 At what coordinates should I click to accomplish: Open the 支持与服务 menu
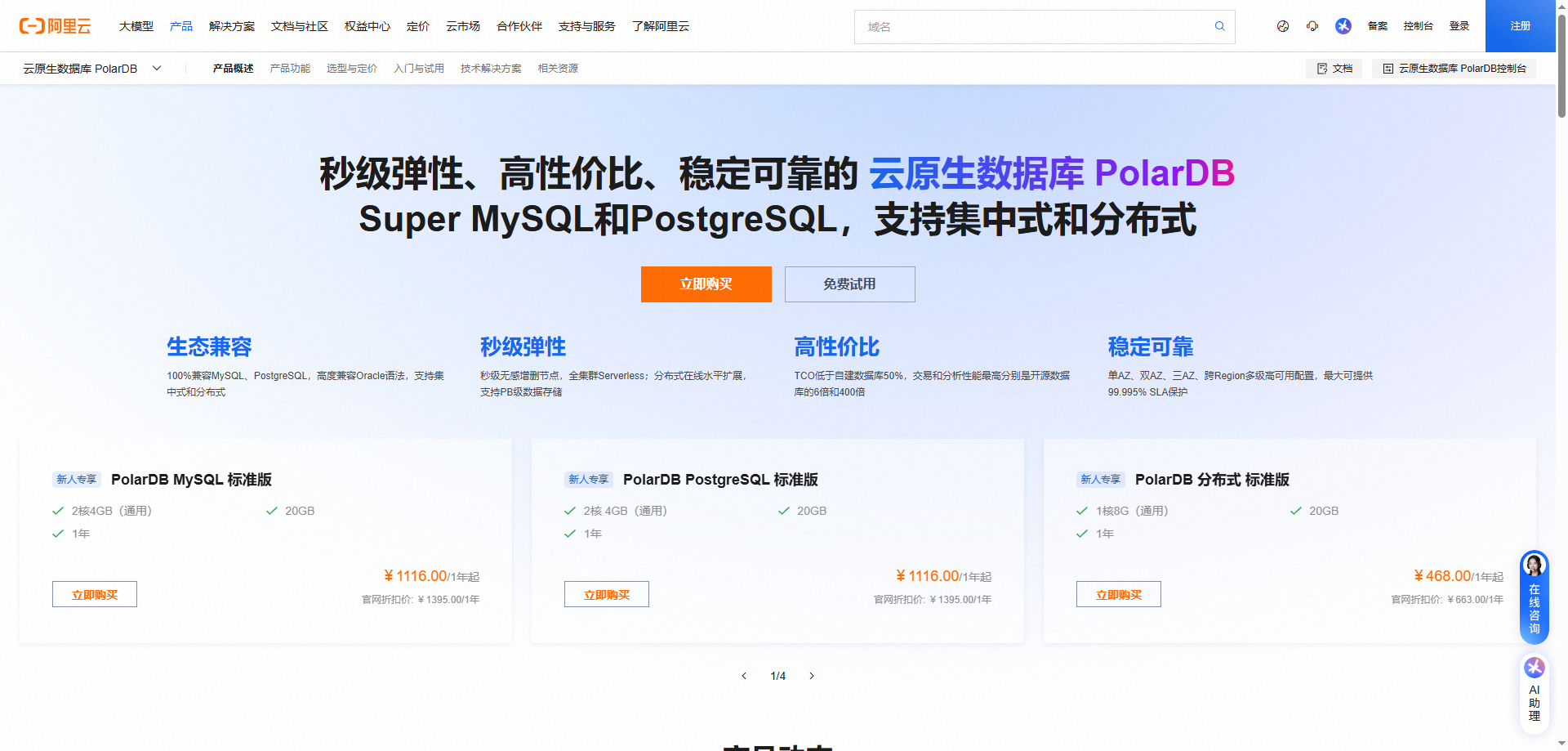coord(587,26)
